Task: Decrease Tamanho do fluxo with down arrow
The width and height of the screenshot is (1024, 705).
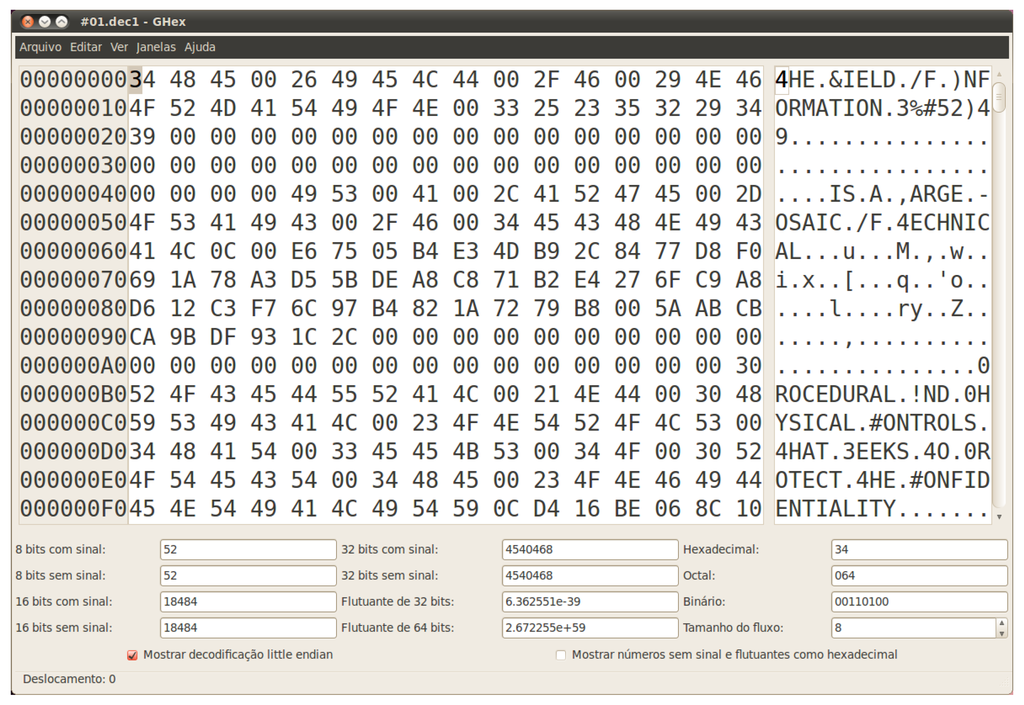Action: point(1002,633)
